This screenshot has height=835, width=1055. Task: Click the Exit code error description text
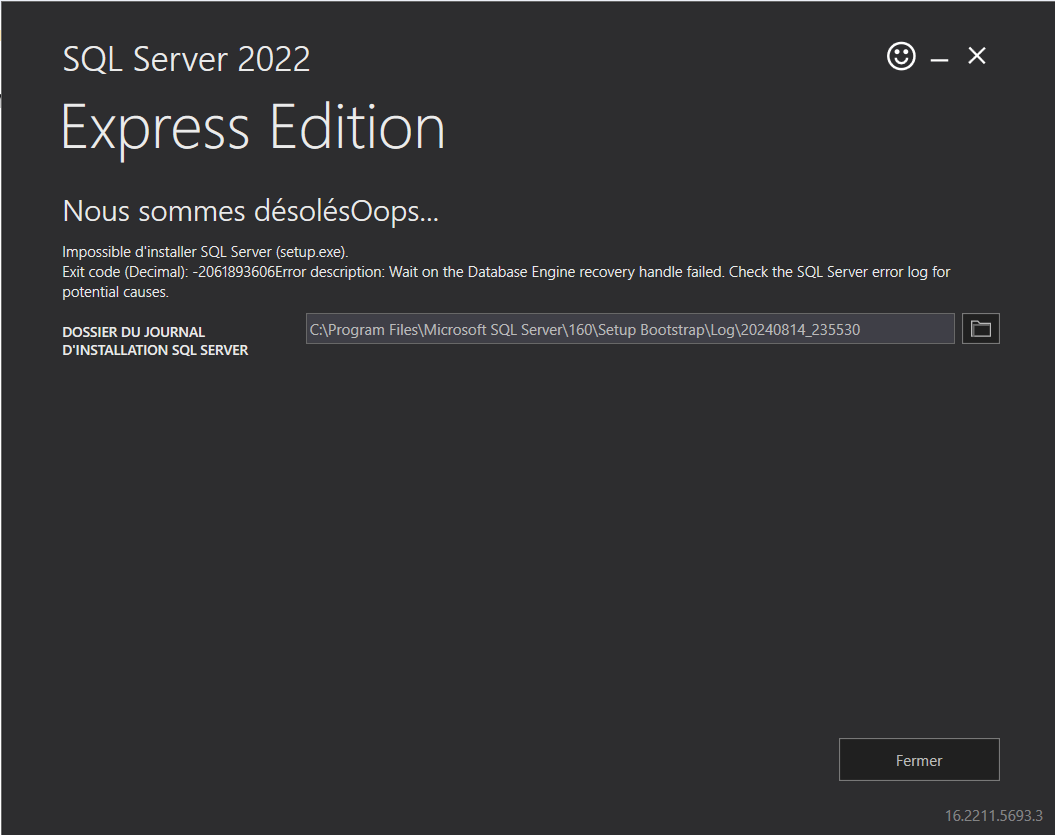pos(506,282)
